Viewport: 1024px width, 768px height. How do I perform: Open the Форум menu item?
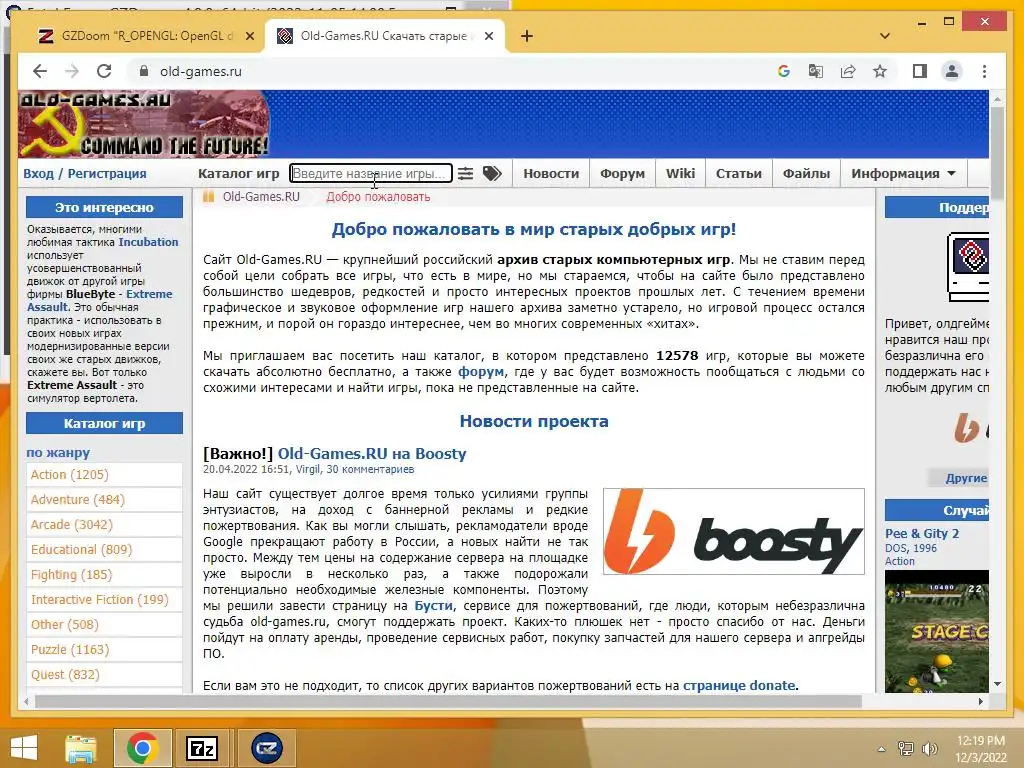(x=622, y=174)
